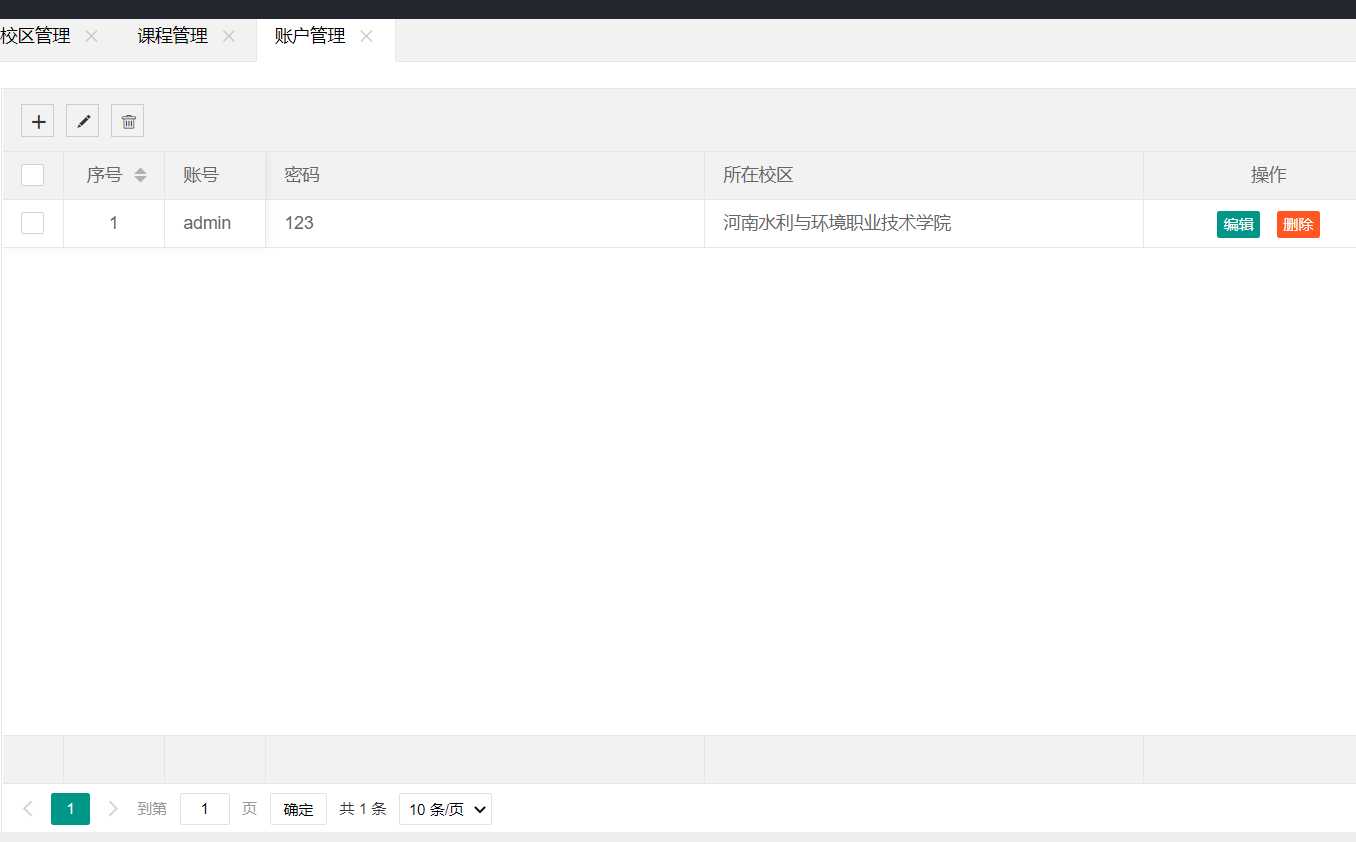Screen dimensions: 1356x842
Task: Click the trash delete toolbar icon
Action: 128,121
